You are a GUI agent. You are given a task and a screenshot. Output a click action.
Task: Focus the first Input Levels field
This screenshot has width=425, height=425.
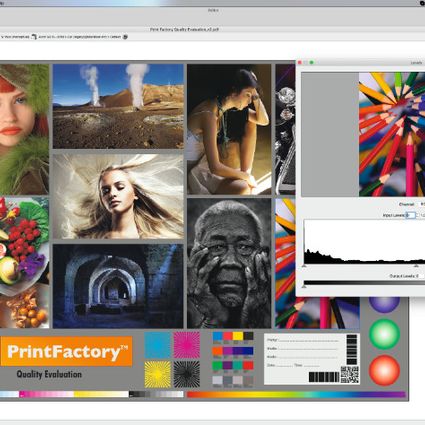click(411, 215)
